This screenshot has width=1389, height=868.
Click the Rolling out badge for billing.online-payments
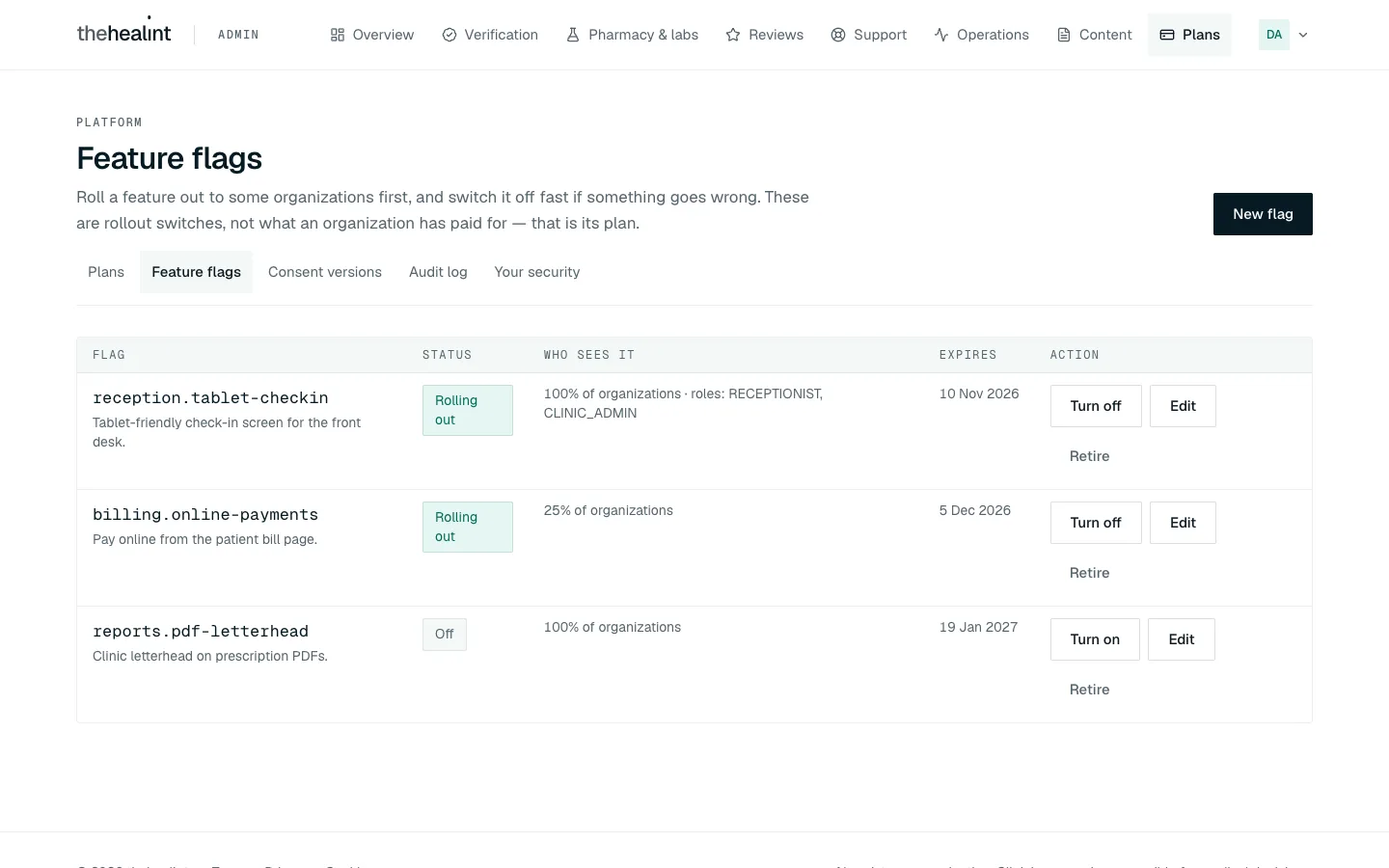coord(468,527)
